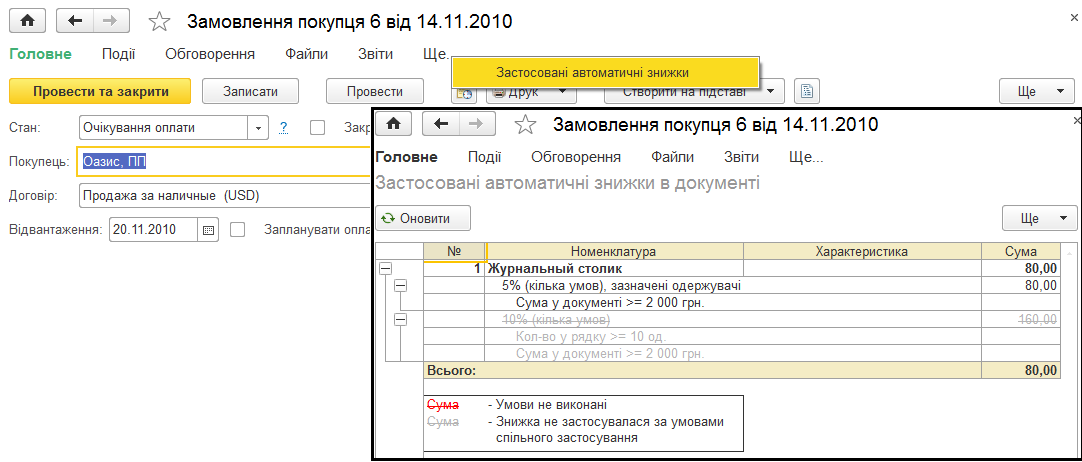Click the Договір field Продажа за наличные (USD)

point(226,196)
